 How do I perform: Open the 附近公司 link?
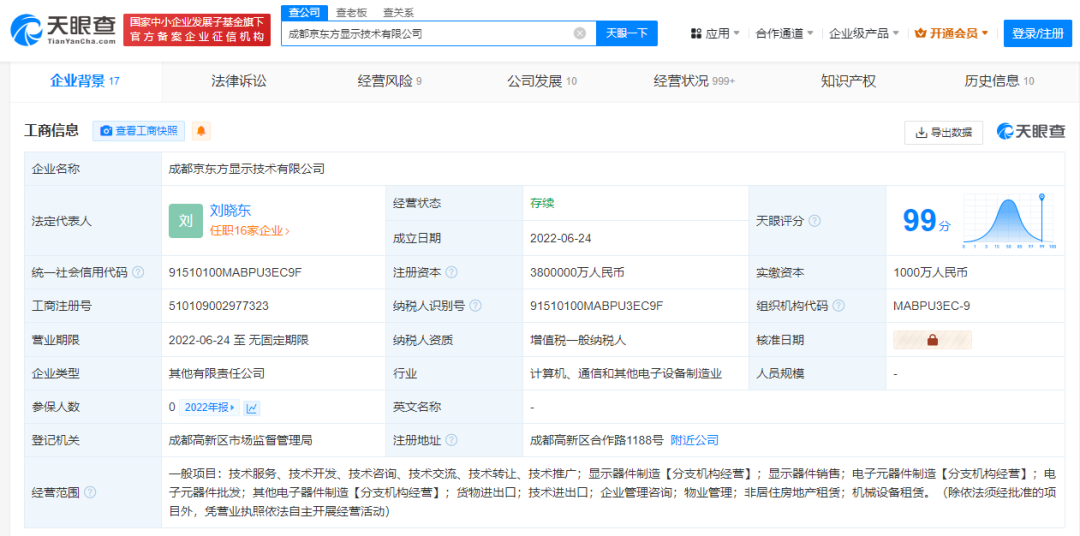(x=694, y=440)
